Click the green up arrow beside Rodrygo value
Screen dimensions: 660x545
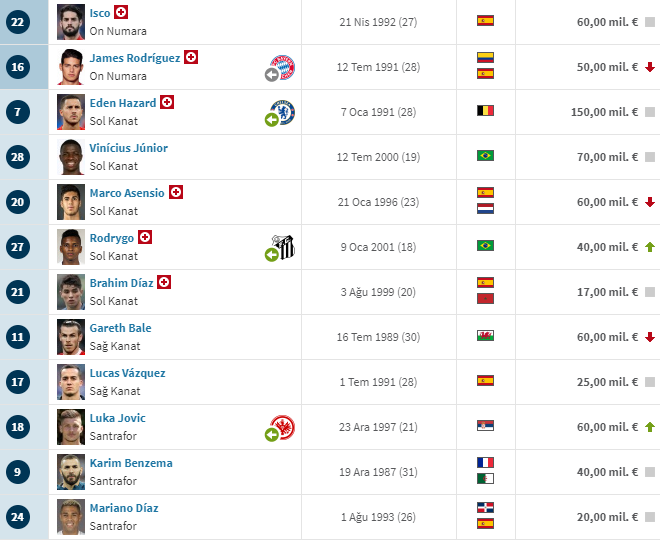(650, 247)
